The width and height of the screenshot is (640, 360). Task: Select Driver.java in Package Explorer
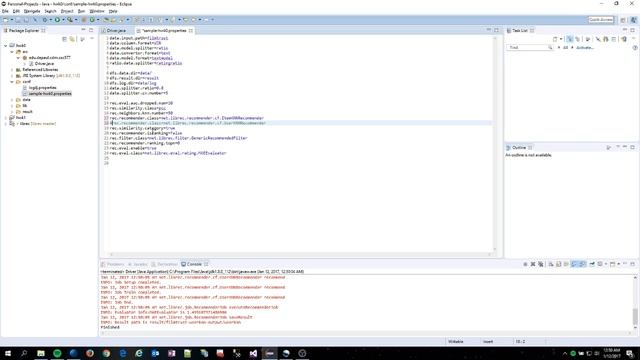pyautogui.click(x=44, y=64)
